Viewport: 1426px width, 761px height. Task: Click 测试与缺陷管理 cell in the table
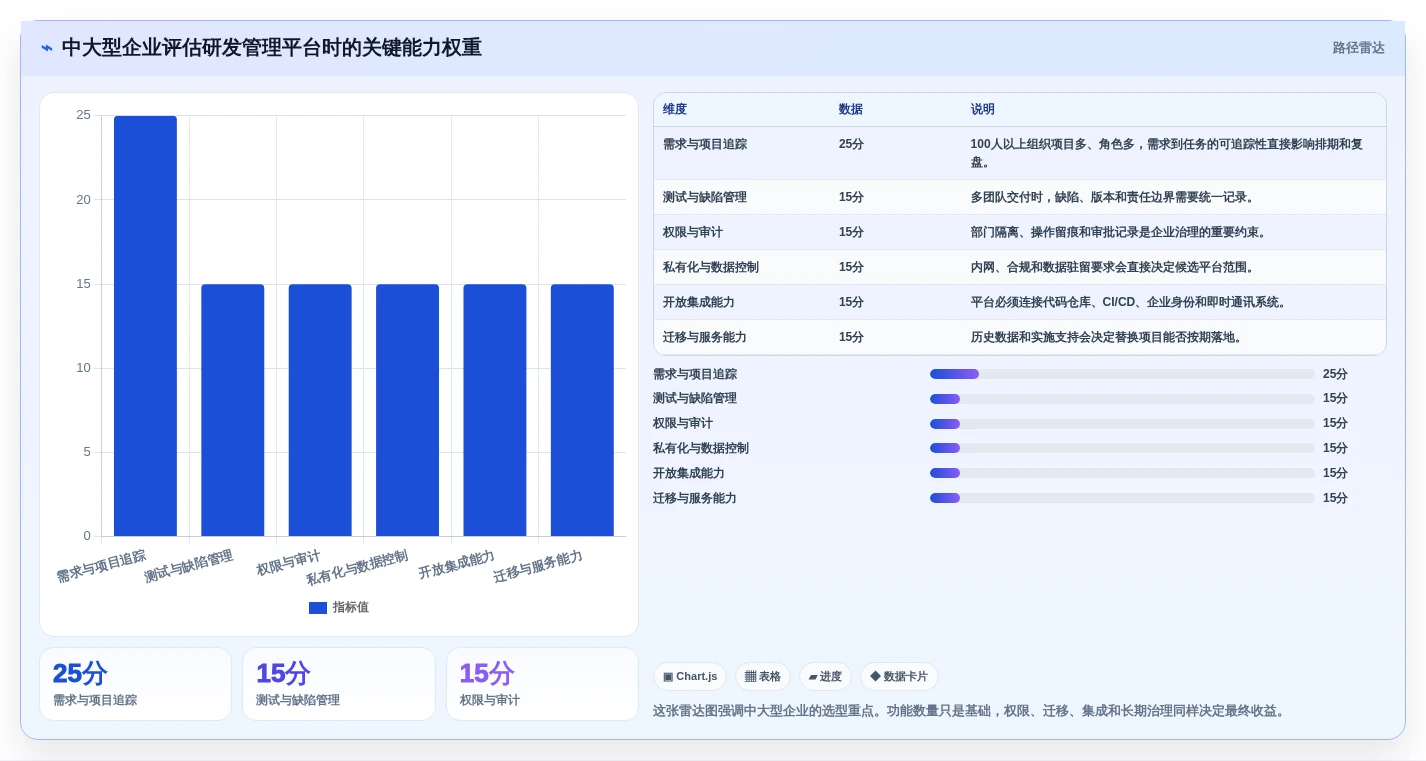coord(705,198)
